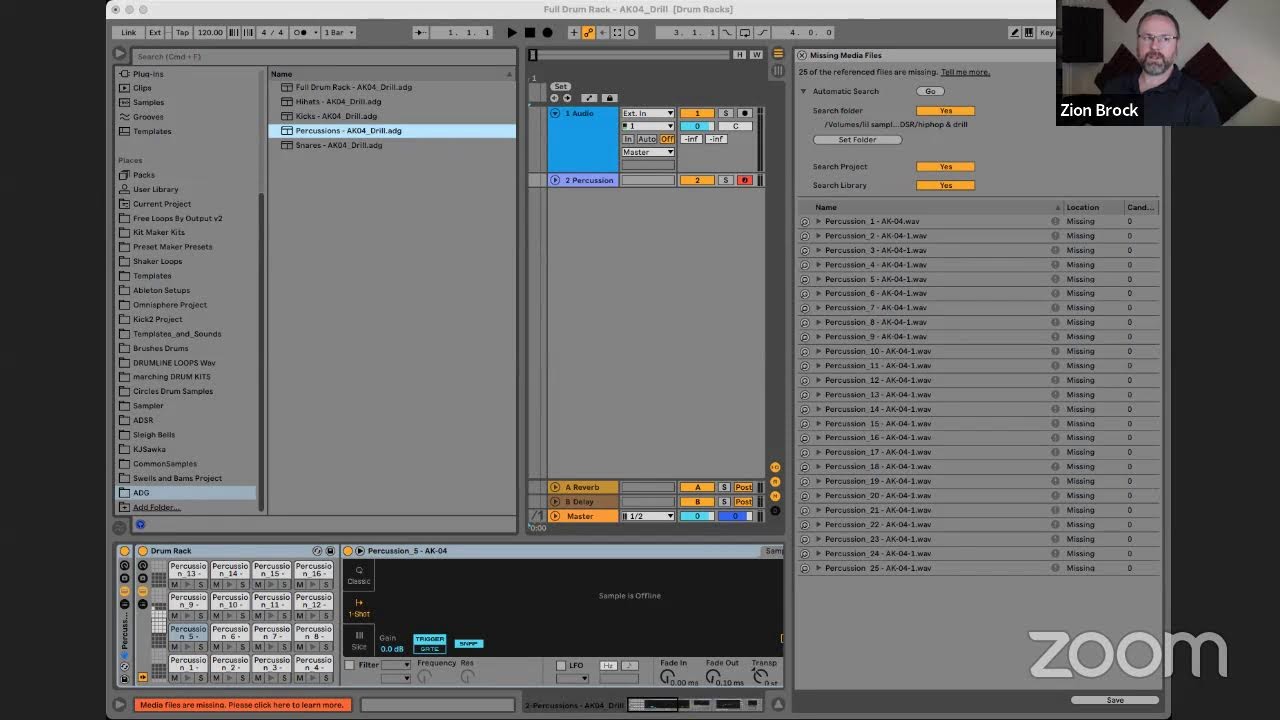
Task: Adjust the Master track volume slider
Action: (x=697, y=516)
